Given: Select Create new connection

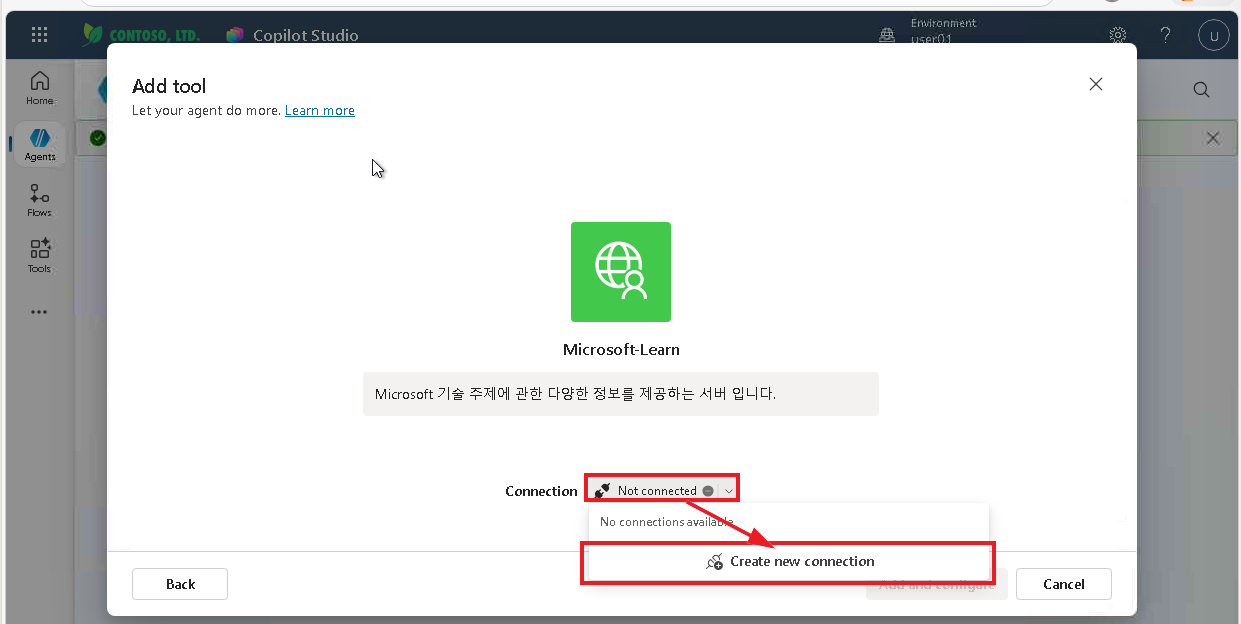Looking at the screenshot, I should (788, 562).
